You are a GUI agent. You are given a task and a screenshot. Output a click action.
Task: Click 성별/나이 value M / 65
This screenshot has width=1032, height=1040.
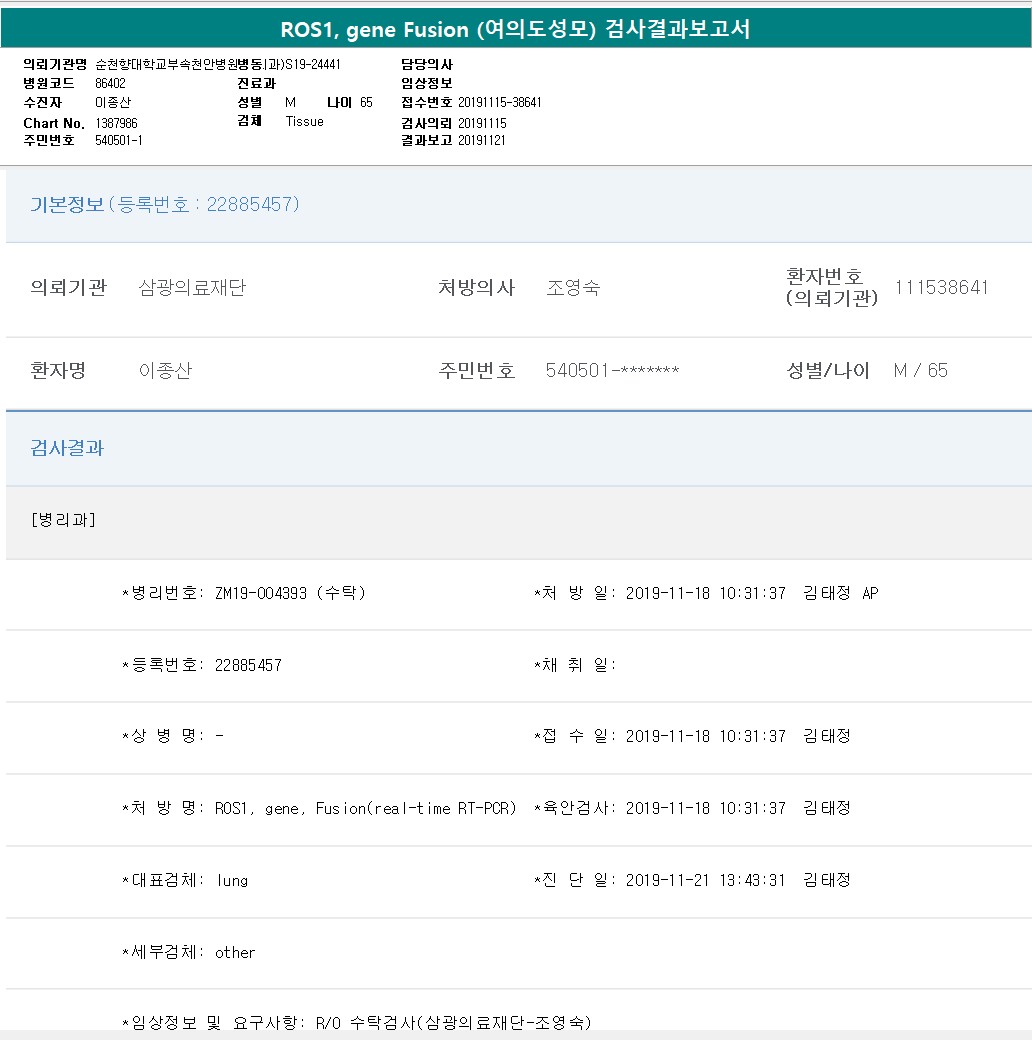920,371
